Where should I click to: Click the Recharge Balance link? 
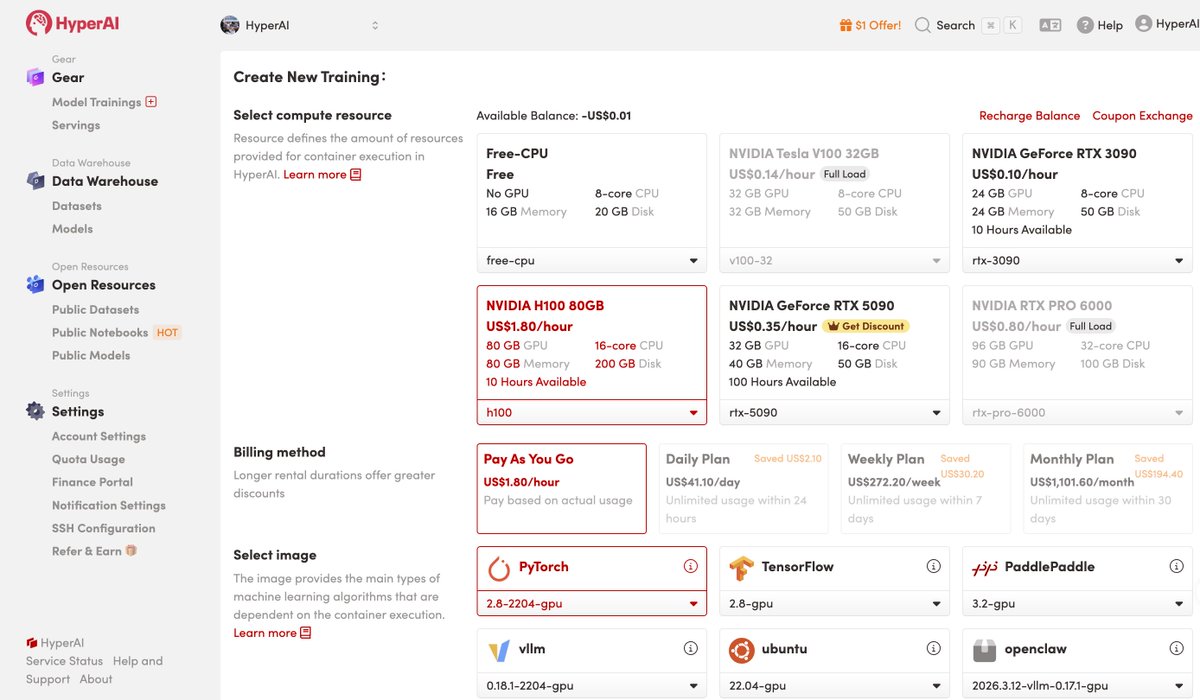pos(1029,116)
